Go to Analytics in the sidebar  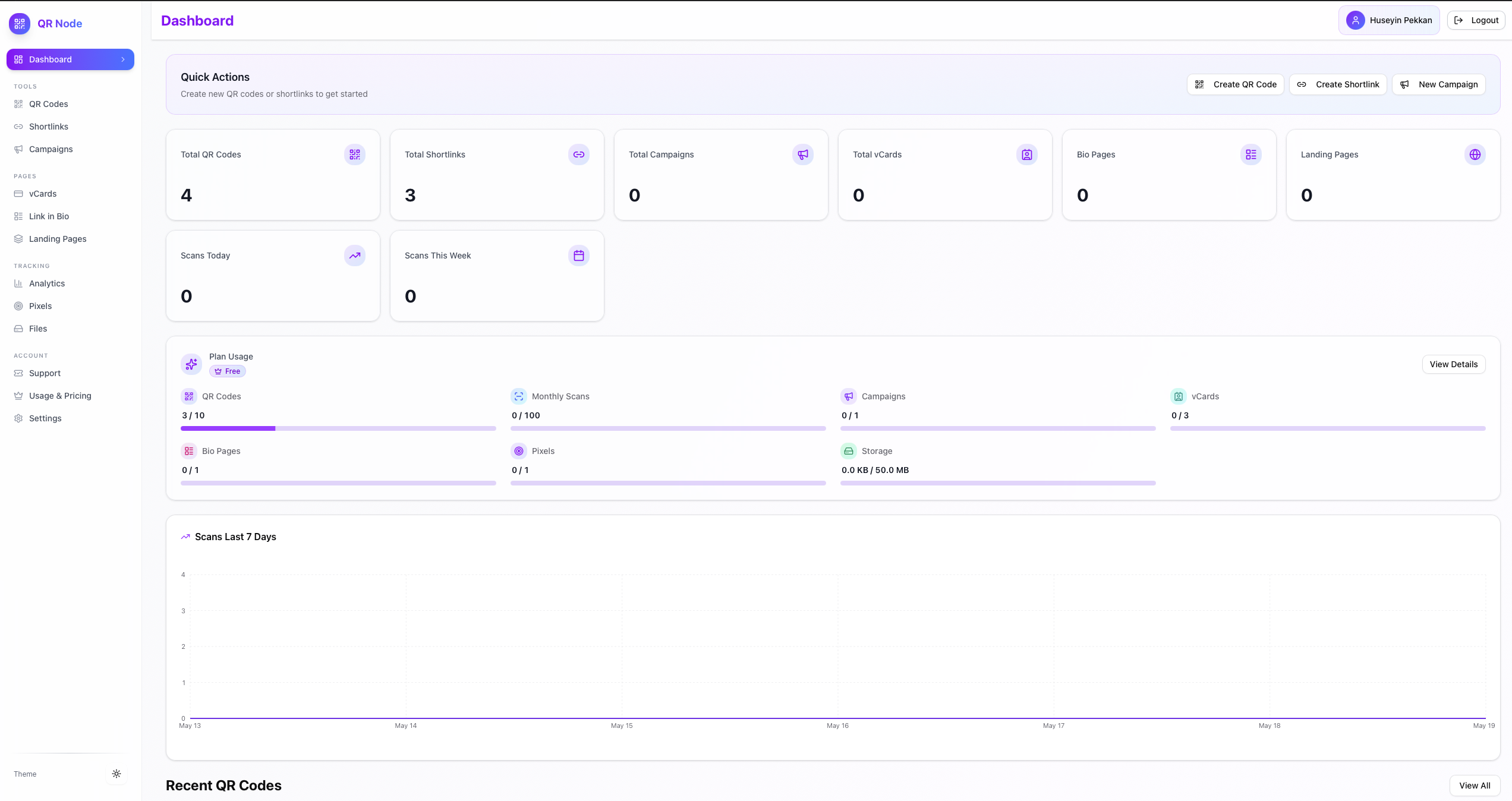70,283
